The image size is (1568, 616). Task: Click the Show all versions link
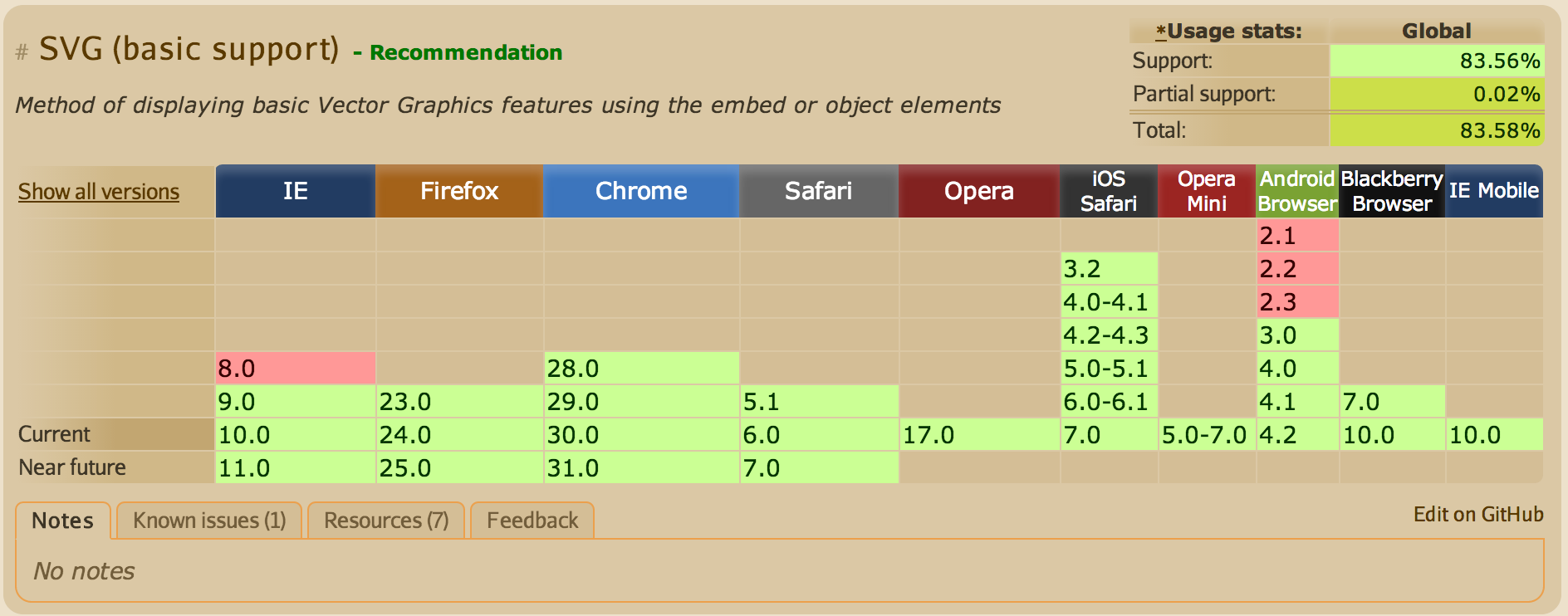(x=99, y=192)
